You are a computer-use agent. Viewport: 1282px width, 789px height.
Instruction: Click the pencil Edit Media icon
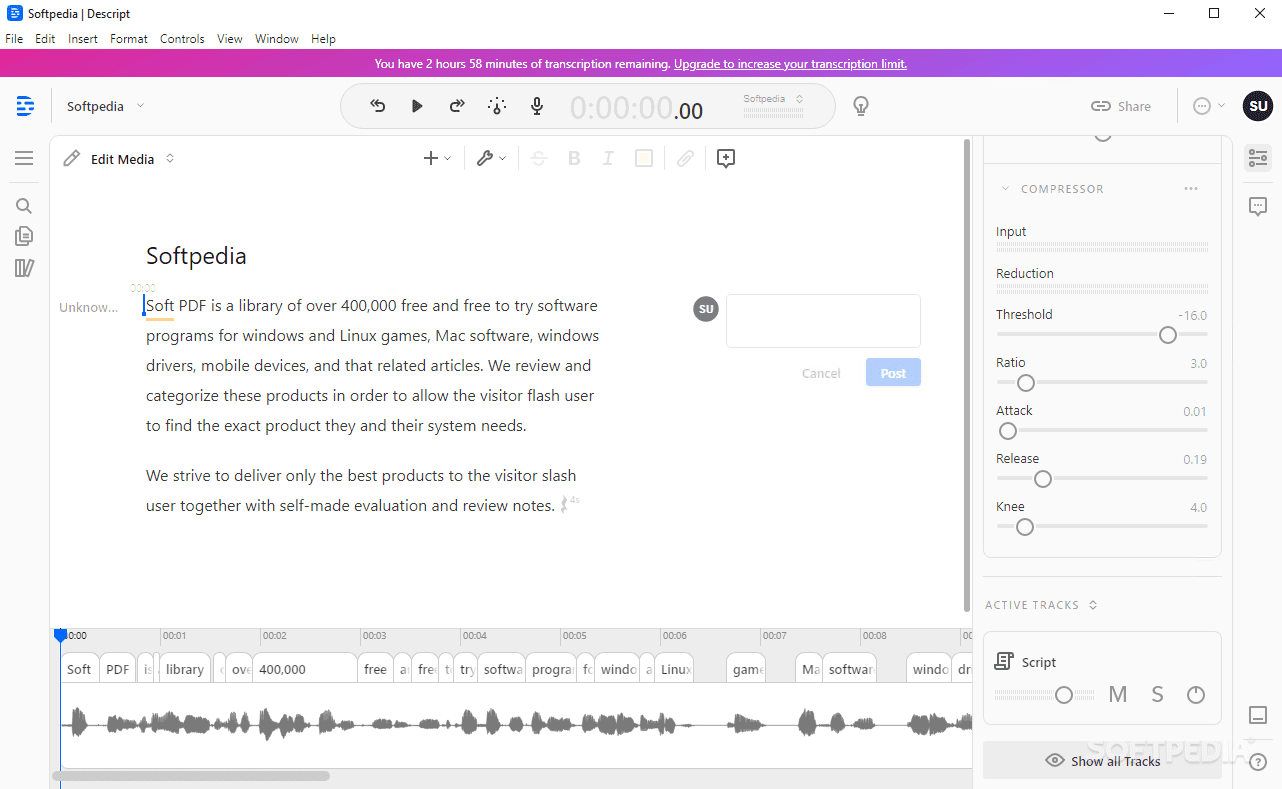71,158
